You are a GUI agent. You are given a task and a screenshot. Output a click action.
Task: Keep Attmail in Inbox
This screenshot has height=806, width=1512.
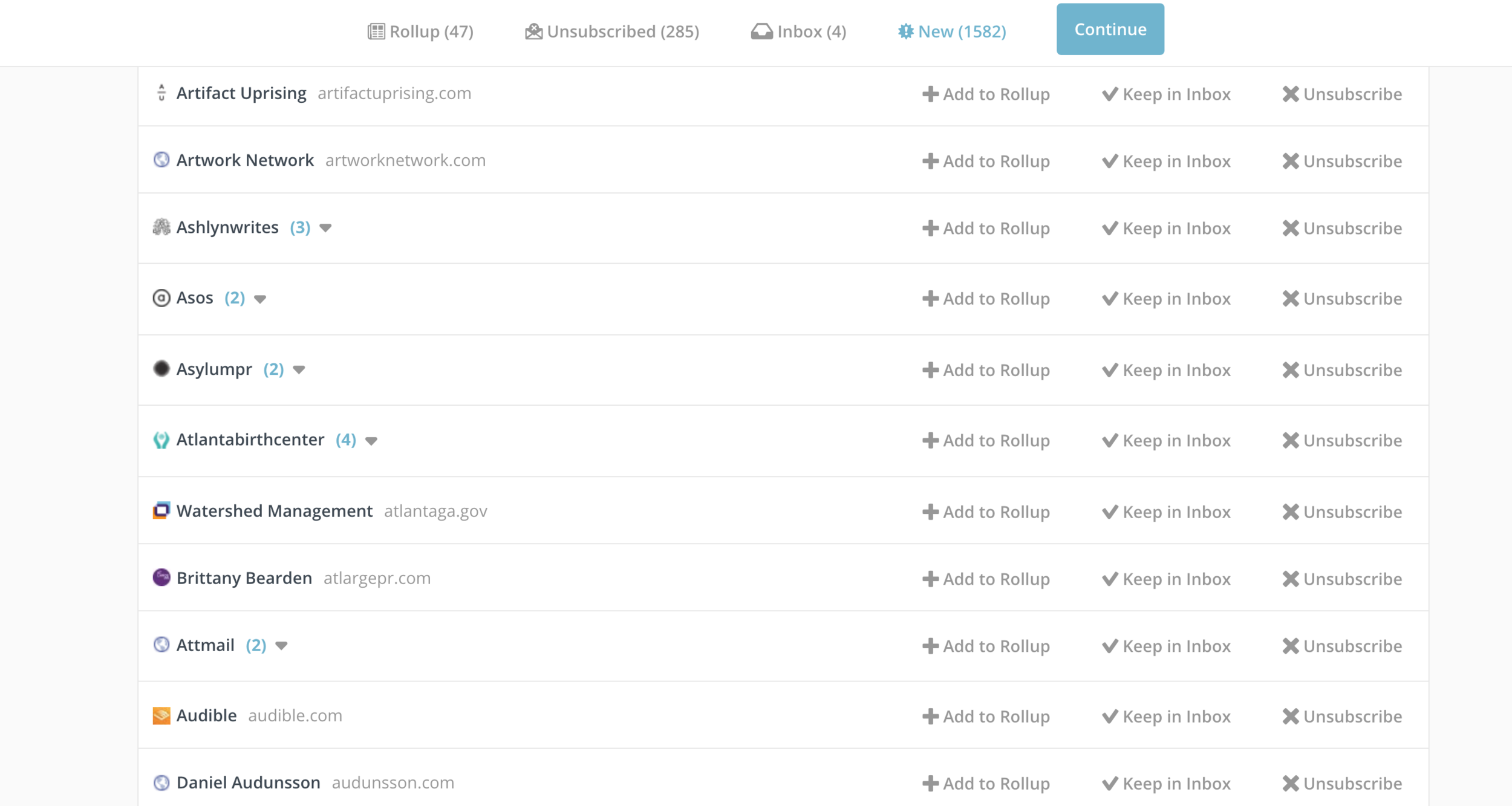(1166, 646)
